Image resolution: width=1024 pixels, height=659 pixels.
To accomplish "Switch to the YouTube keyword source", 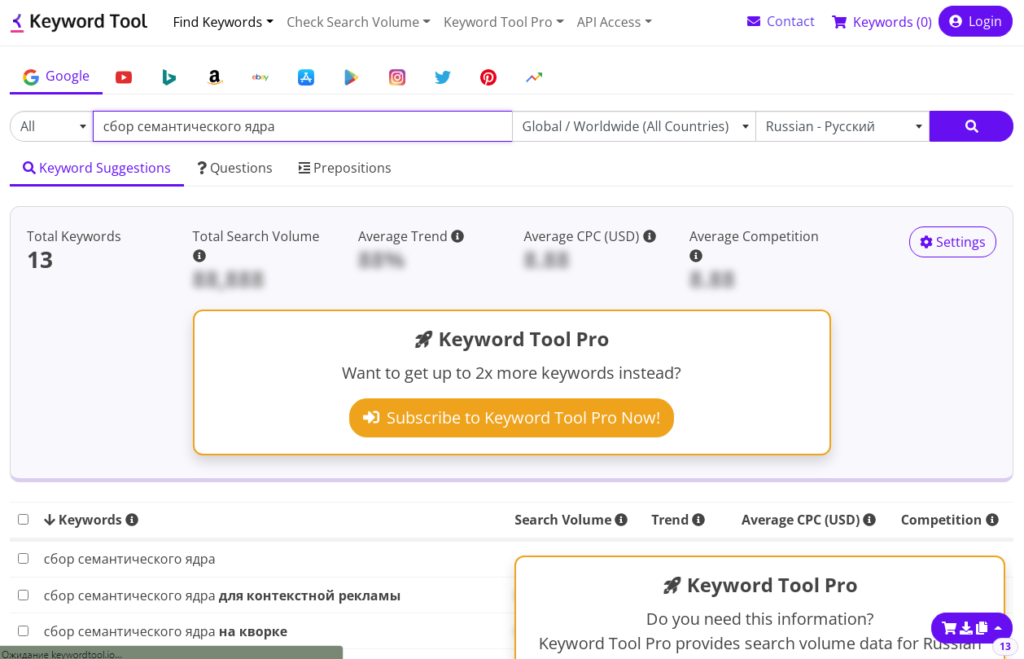I will coord(123,77).
